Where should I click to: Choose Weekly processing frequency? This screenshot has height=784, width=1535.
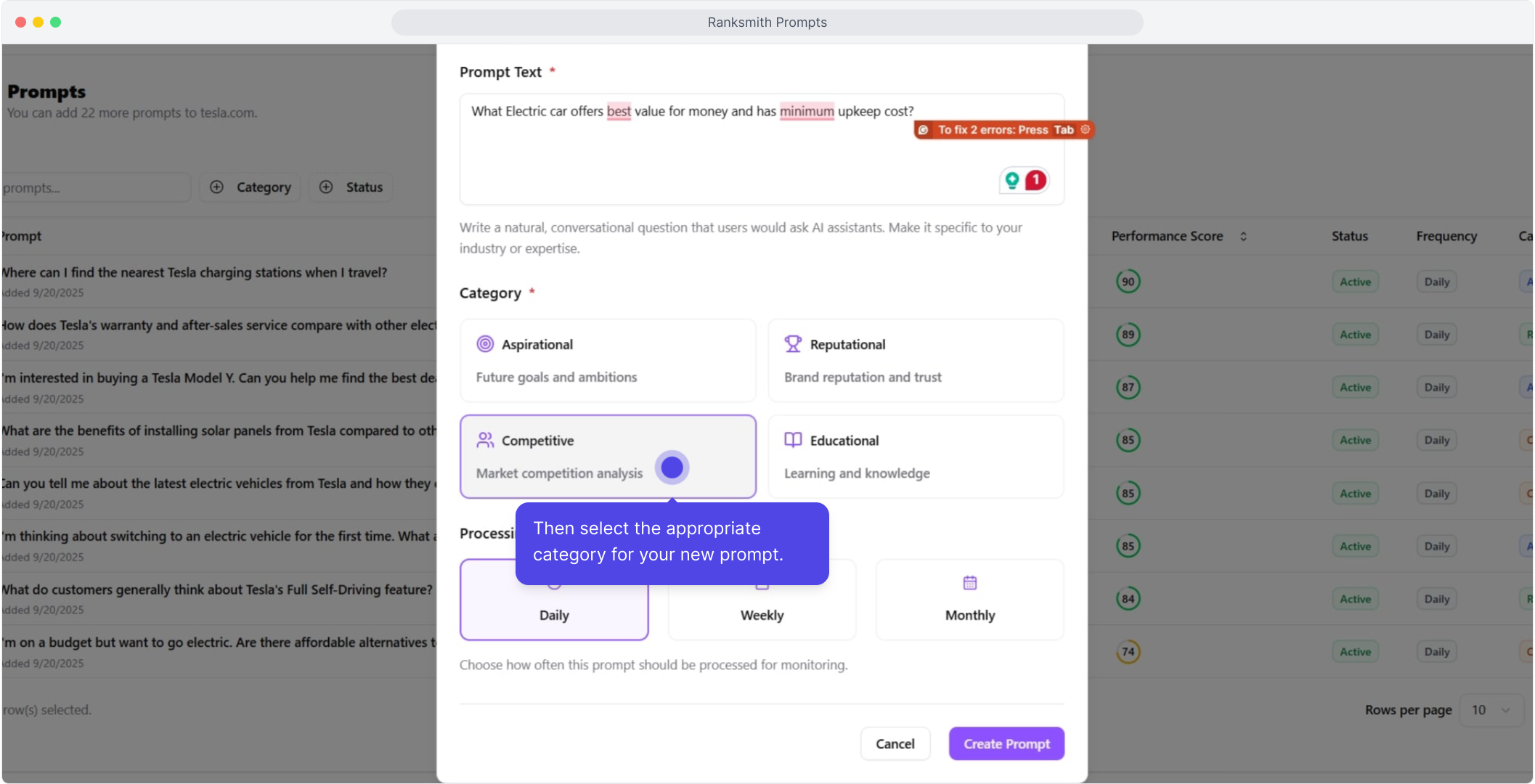[x=762, y=614]
